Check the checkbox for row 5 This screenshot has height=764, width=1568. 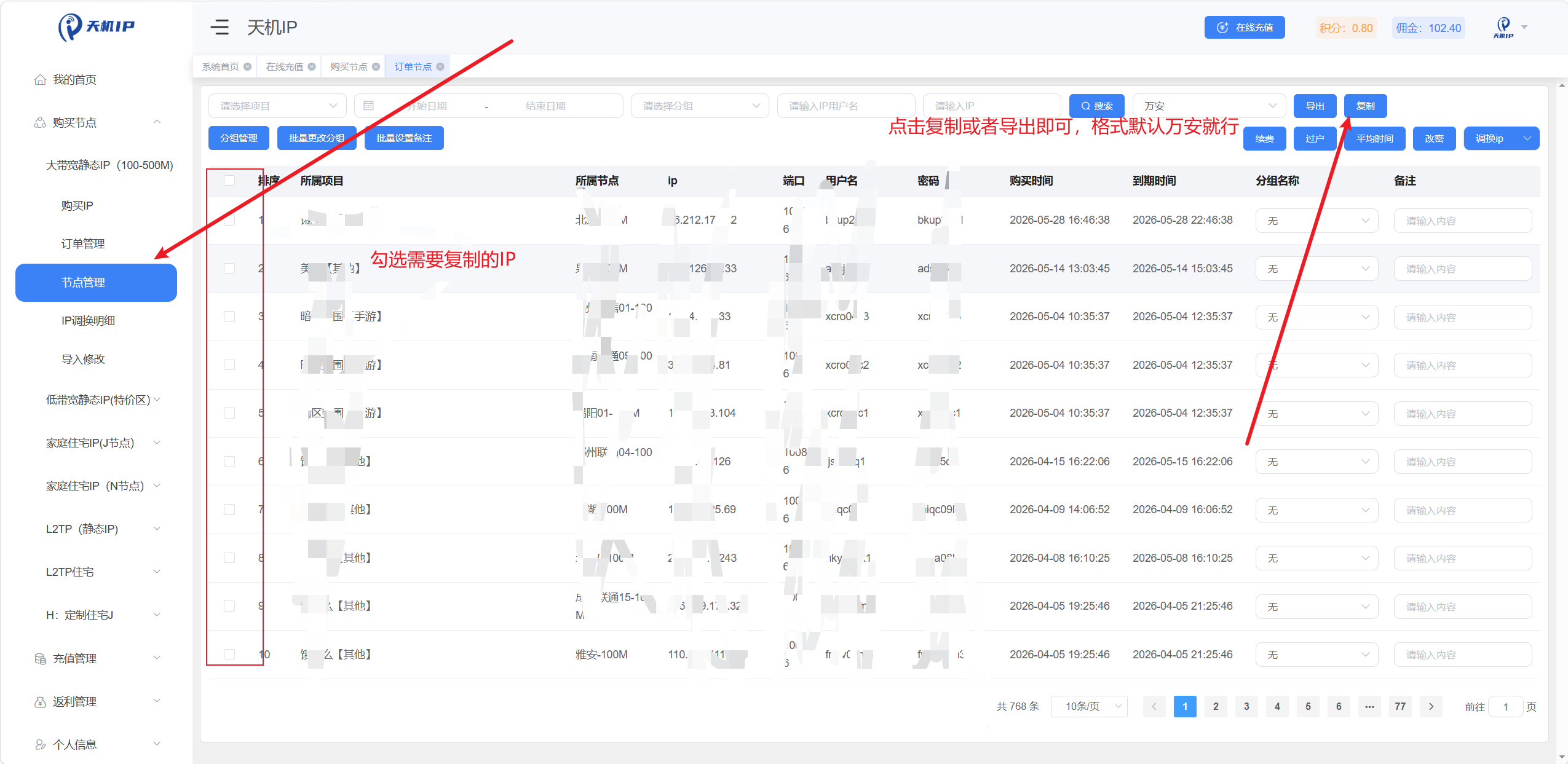point(229,413)
